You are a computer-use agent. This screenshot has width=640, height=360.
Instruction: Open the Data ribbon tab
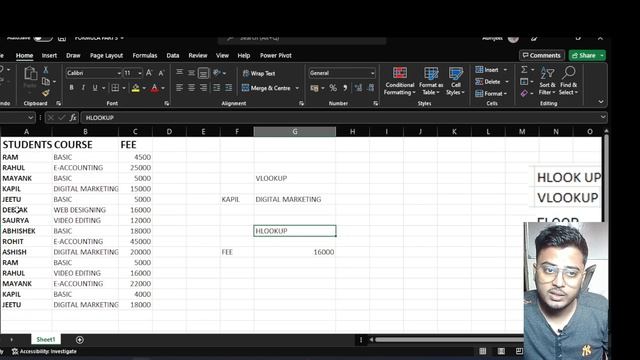pyautogui.click(x=173, y=56)
